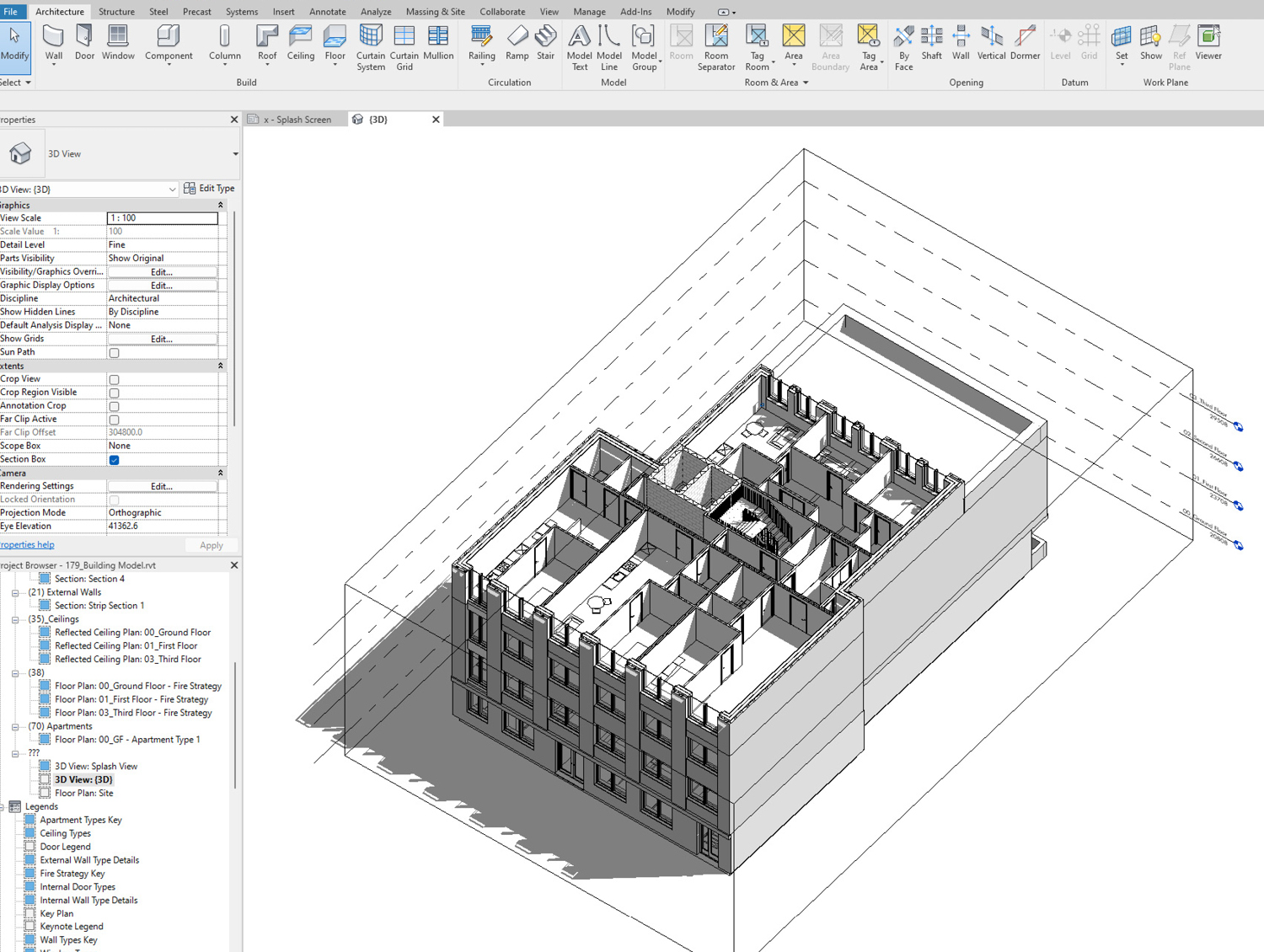This screenshot has height=952, width=1264.
Task: Open the Shaft opening tool
Action: click(931, 42)
